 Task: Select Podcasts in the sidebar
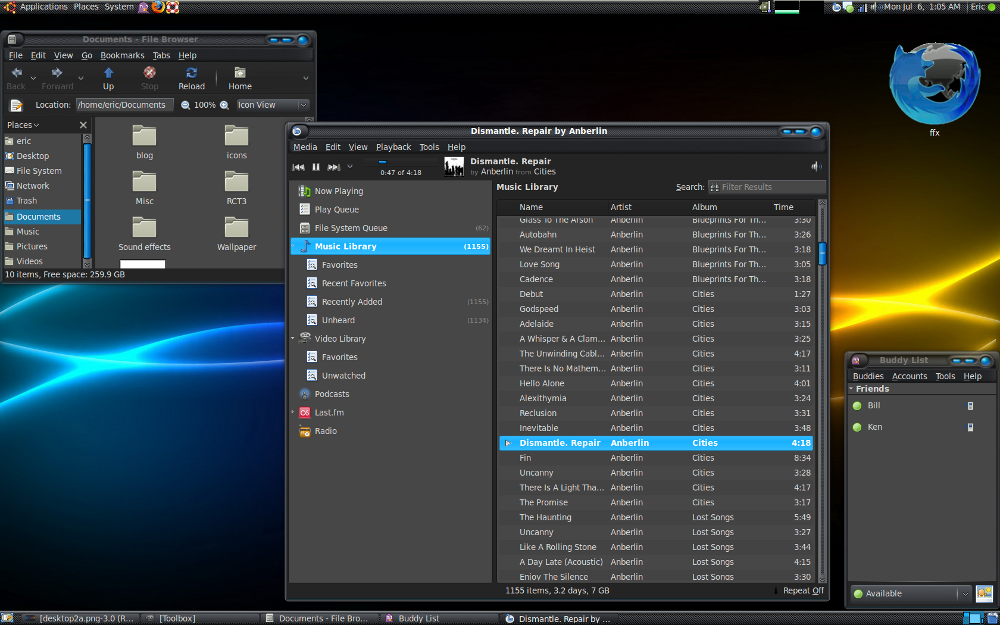[390, 394]
